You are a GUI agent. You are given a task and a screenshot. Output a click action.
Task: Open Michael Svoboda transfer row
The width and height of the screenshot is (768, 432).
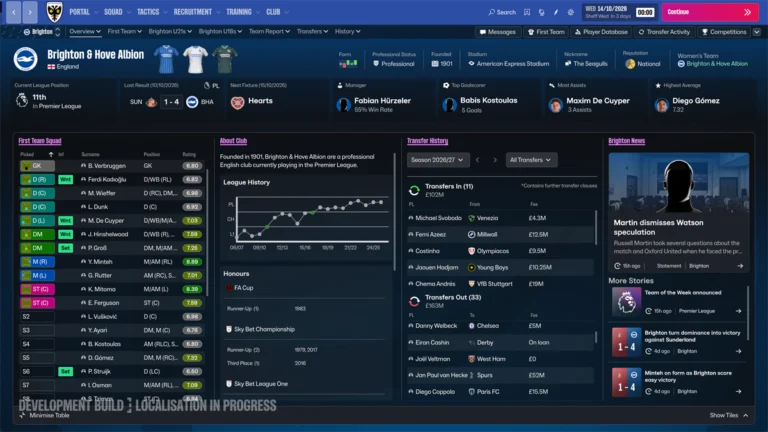[501, 218]
